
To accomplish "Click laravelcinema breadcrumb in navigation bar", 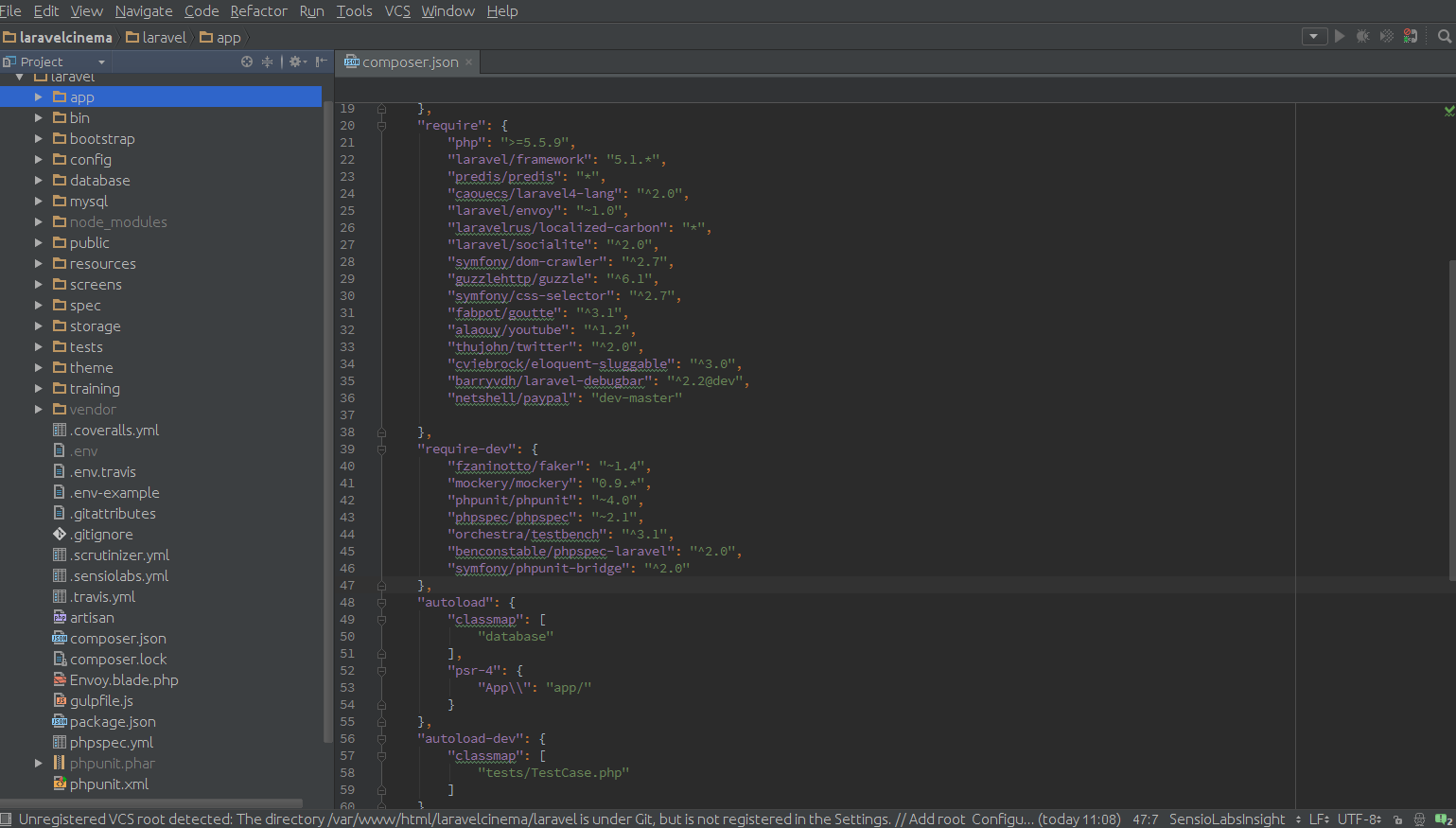I will [58, 37].
